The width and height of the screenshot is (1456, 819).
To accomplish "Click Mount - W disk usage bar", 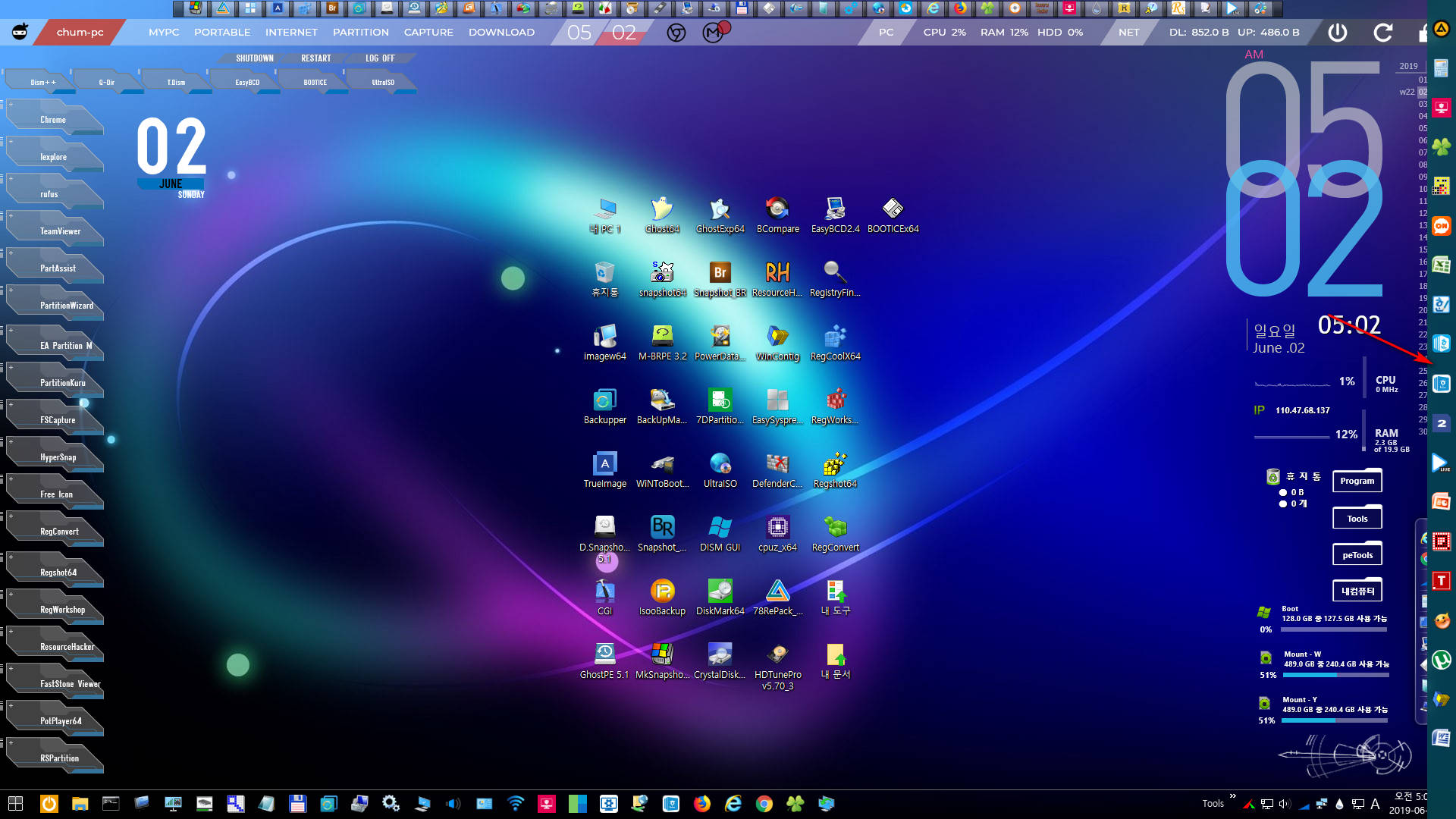I will pyautogui.click(x=1335, y=675).
